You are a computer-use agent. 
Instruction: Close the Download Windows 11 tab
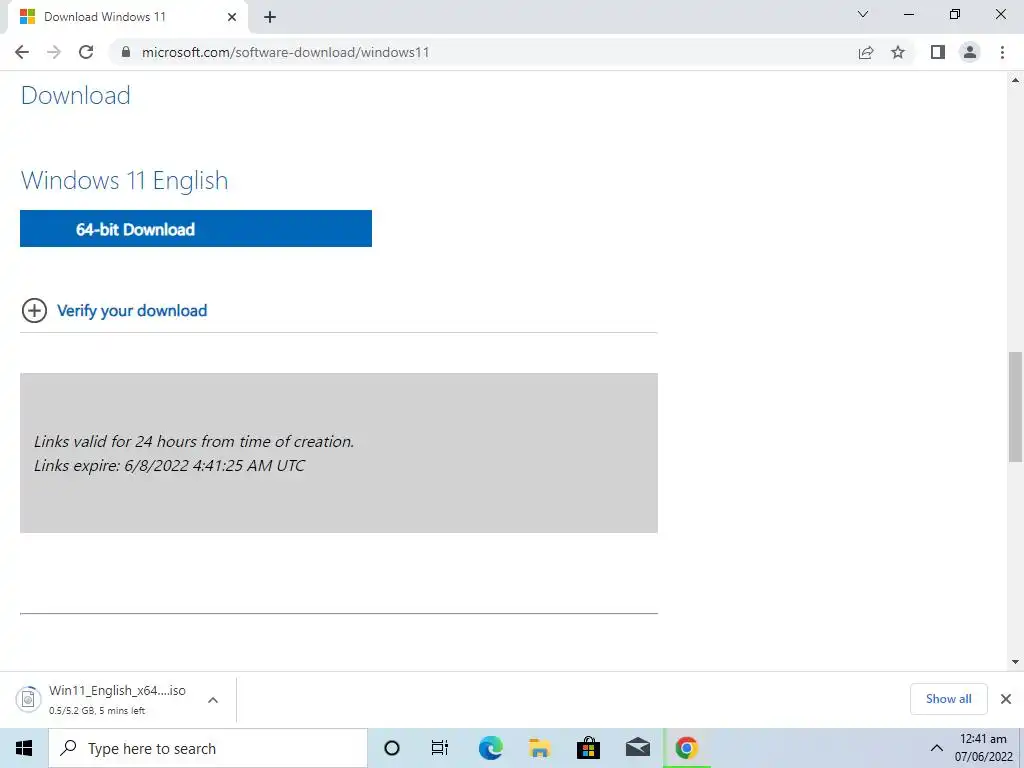point(232,17)
